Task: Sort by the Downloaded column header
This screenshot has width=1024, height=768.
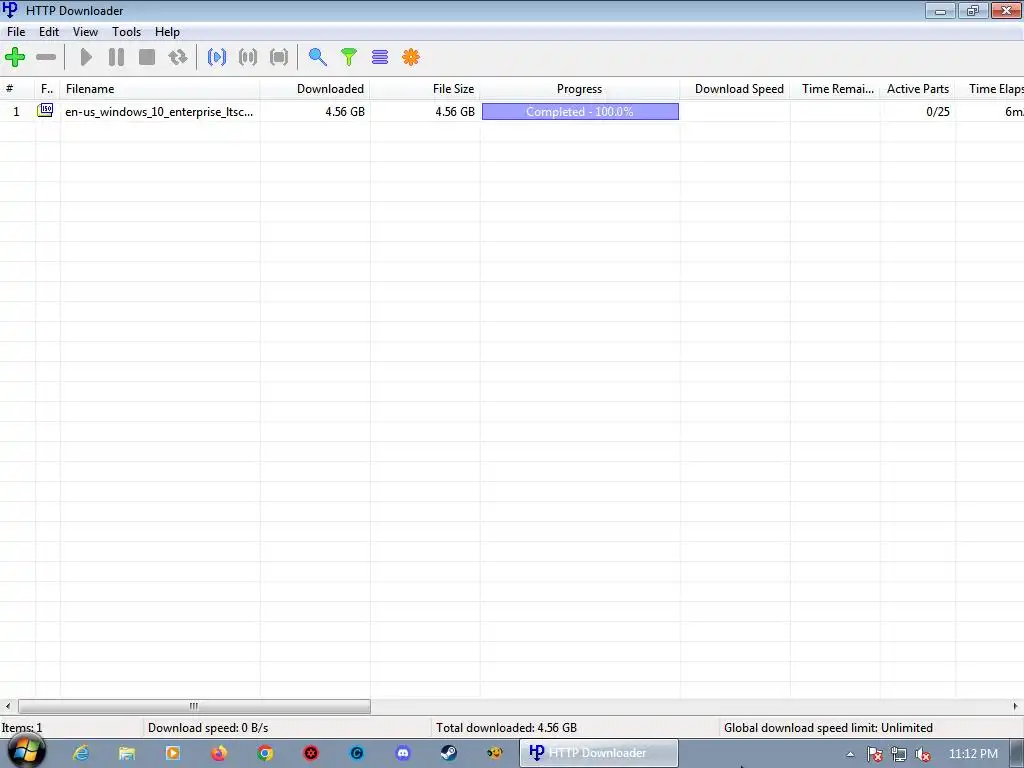Action: pos(315,89)
